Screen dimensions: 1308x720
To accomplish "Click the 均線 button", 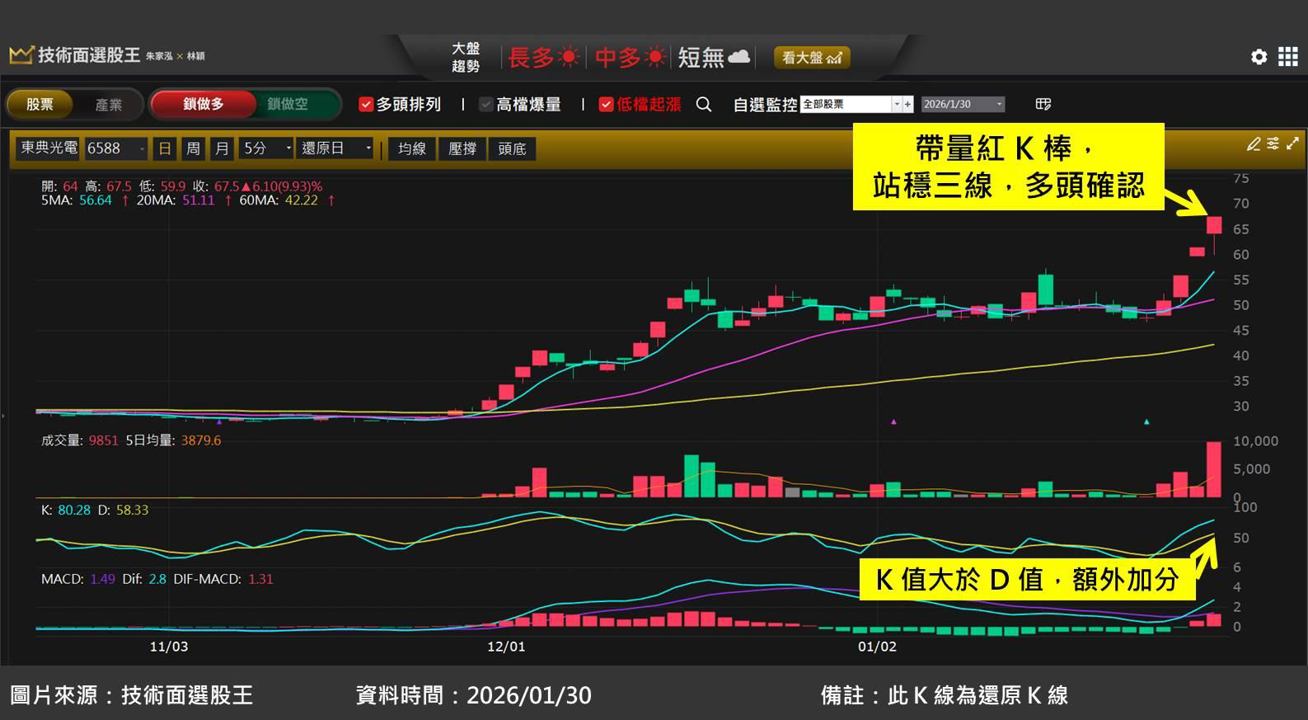I will point(411,149).
